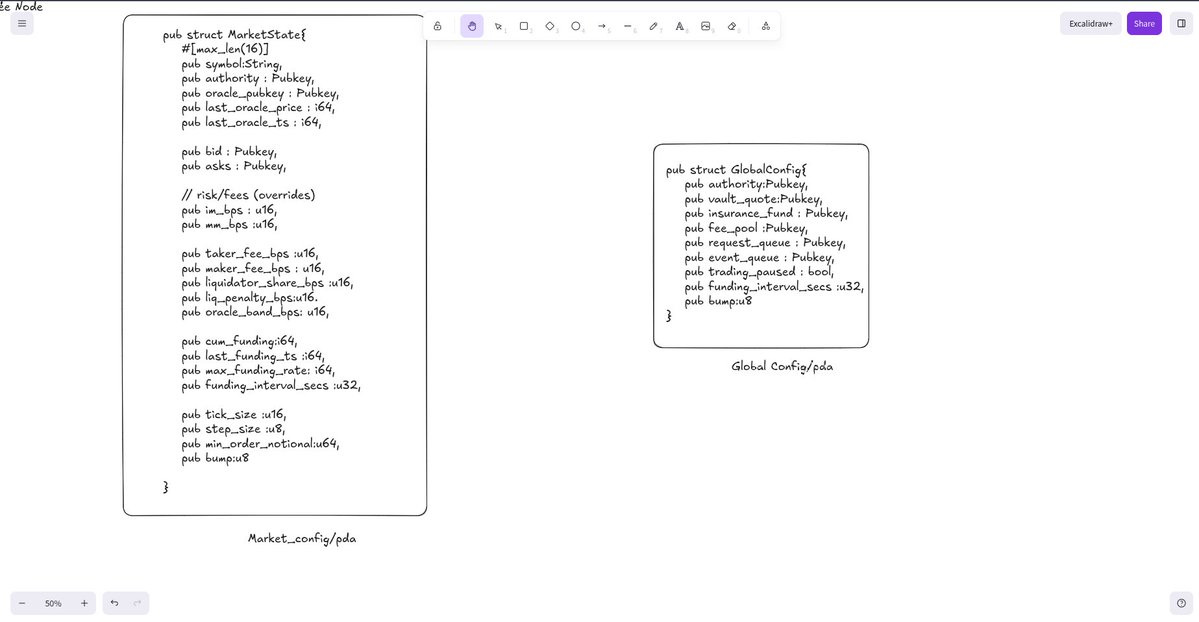
Task: Click the '// risk/fees (overrides)' comment
Action: tap(248, 195)
